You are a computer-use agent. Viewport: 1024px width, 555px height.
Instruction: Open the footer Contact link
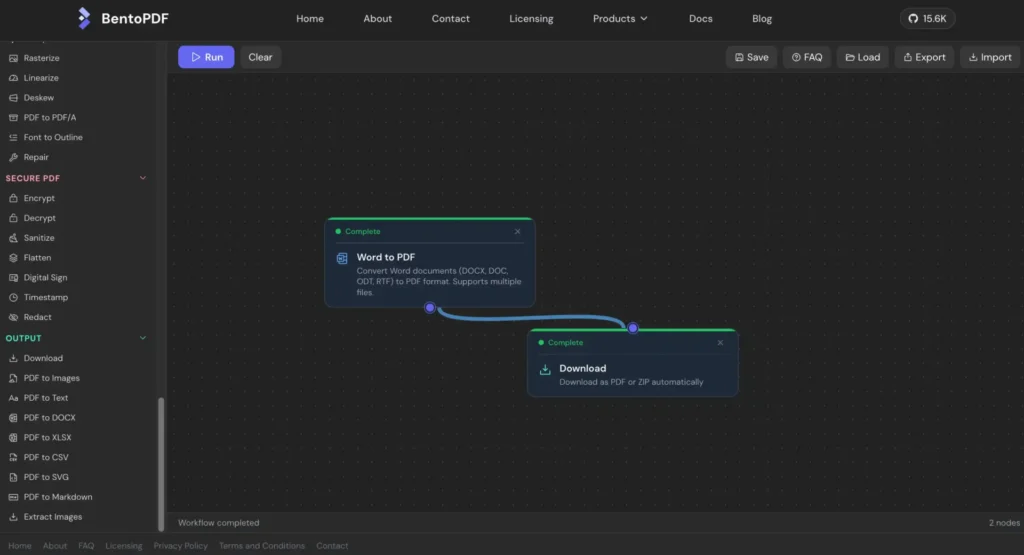(x=332, y=546)
